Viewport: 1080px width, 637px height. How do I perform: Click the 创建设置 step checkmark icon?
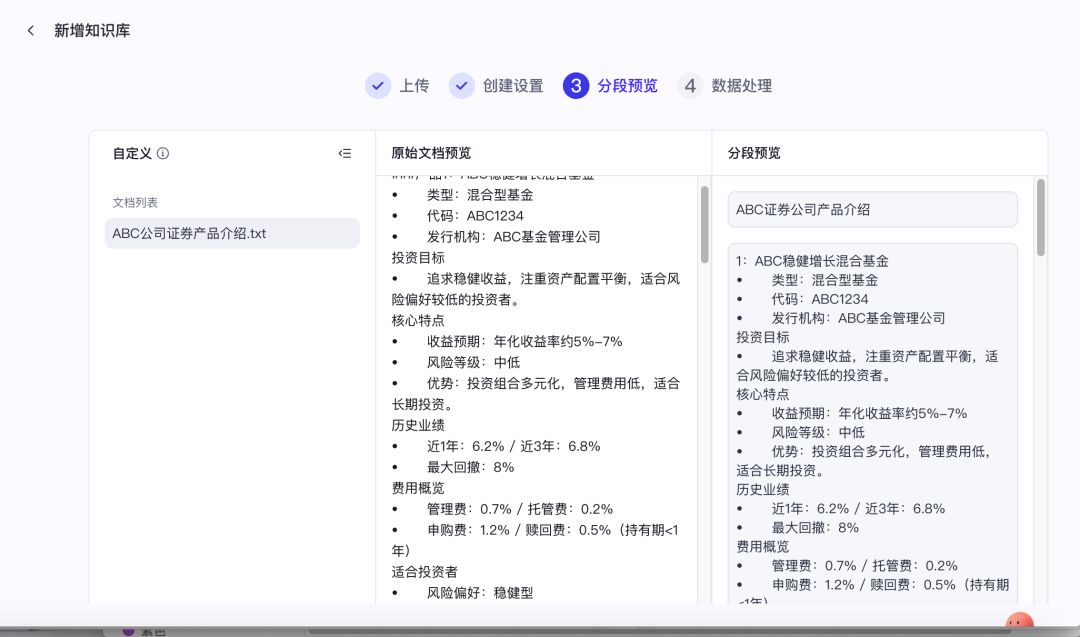point(461,86)
